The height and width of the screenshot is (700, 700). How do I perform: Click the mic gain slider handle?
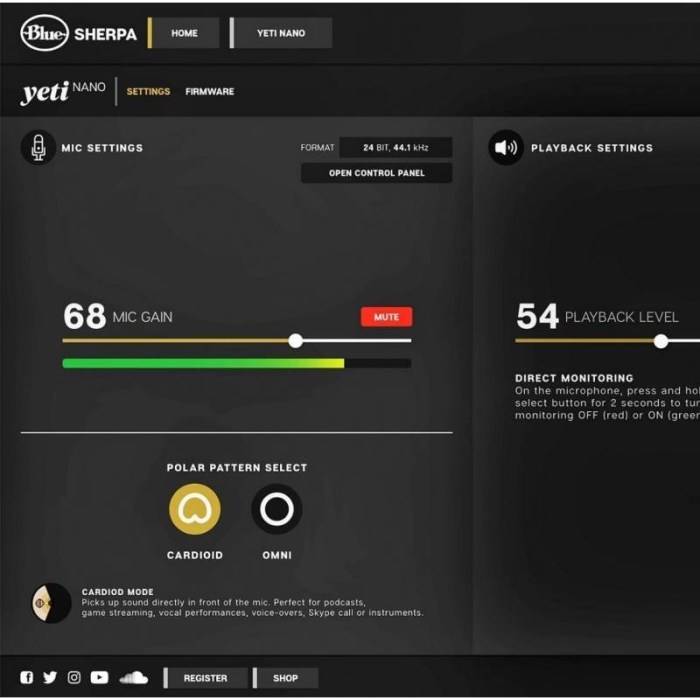coord(295,341)
